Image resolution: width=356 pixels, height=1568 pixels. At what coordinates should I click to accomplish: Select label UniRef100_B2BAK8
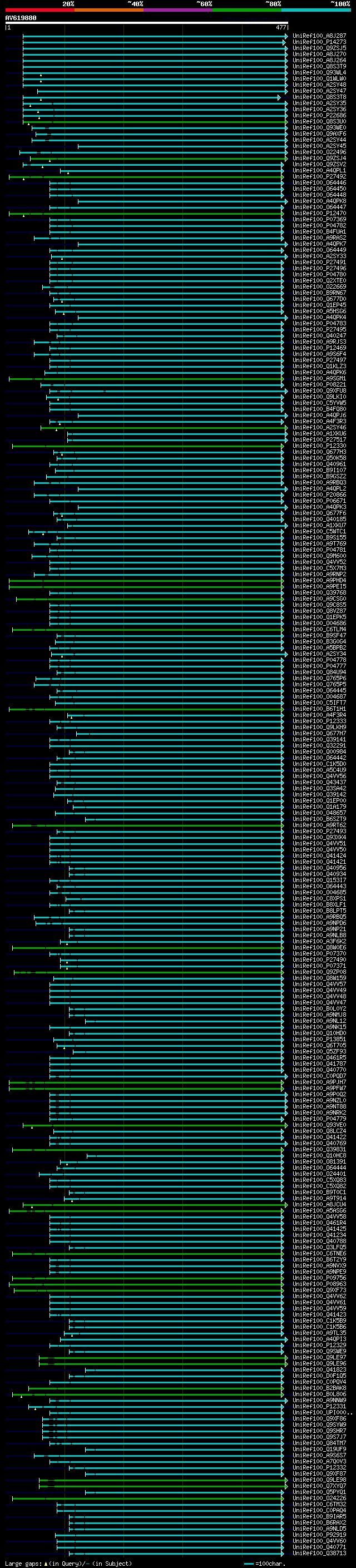pyautogui.click(x=319, y=1388)
